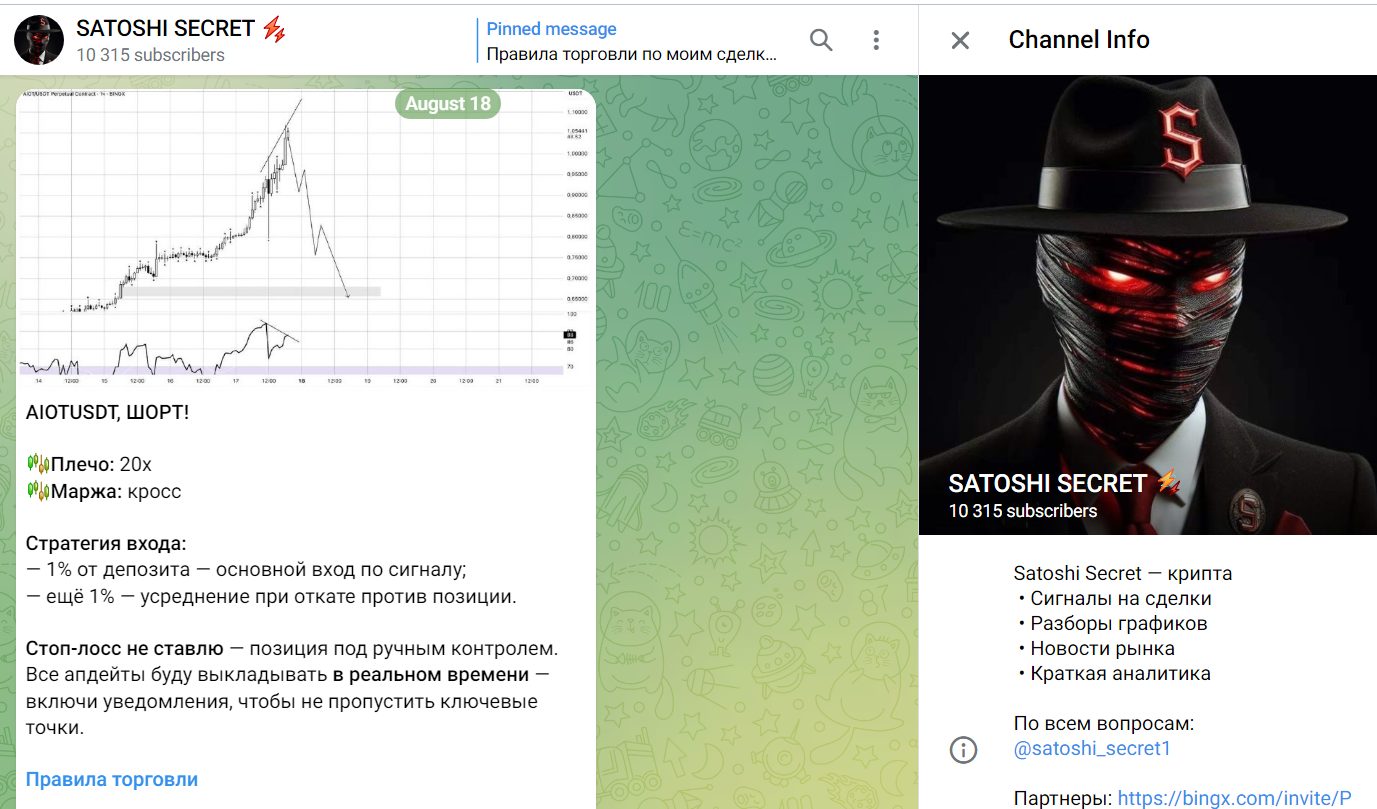Open search in the SATOSHI SECRET channel

821,40
